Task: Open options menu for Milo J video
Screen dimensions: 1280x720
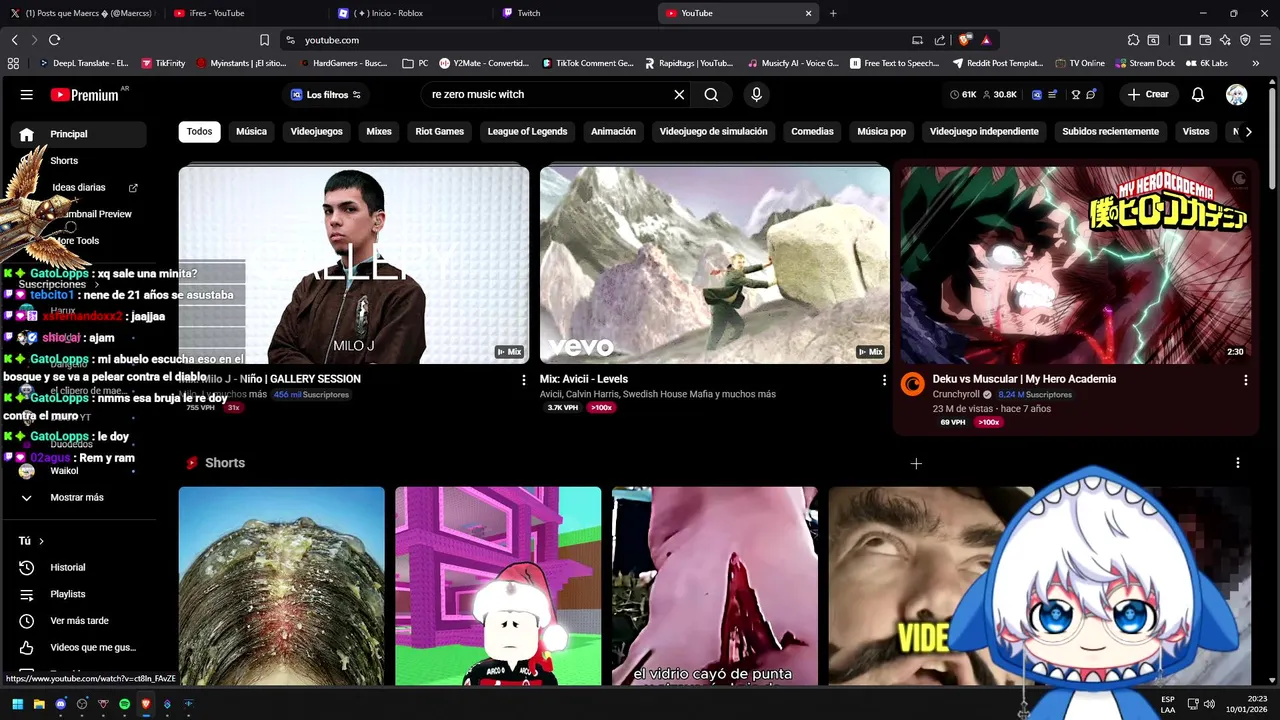Action: 523,380
